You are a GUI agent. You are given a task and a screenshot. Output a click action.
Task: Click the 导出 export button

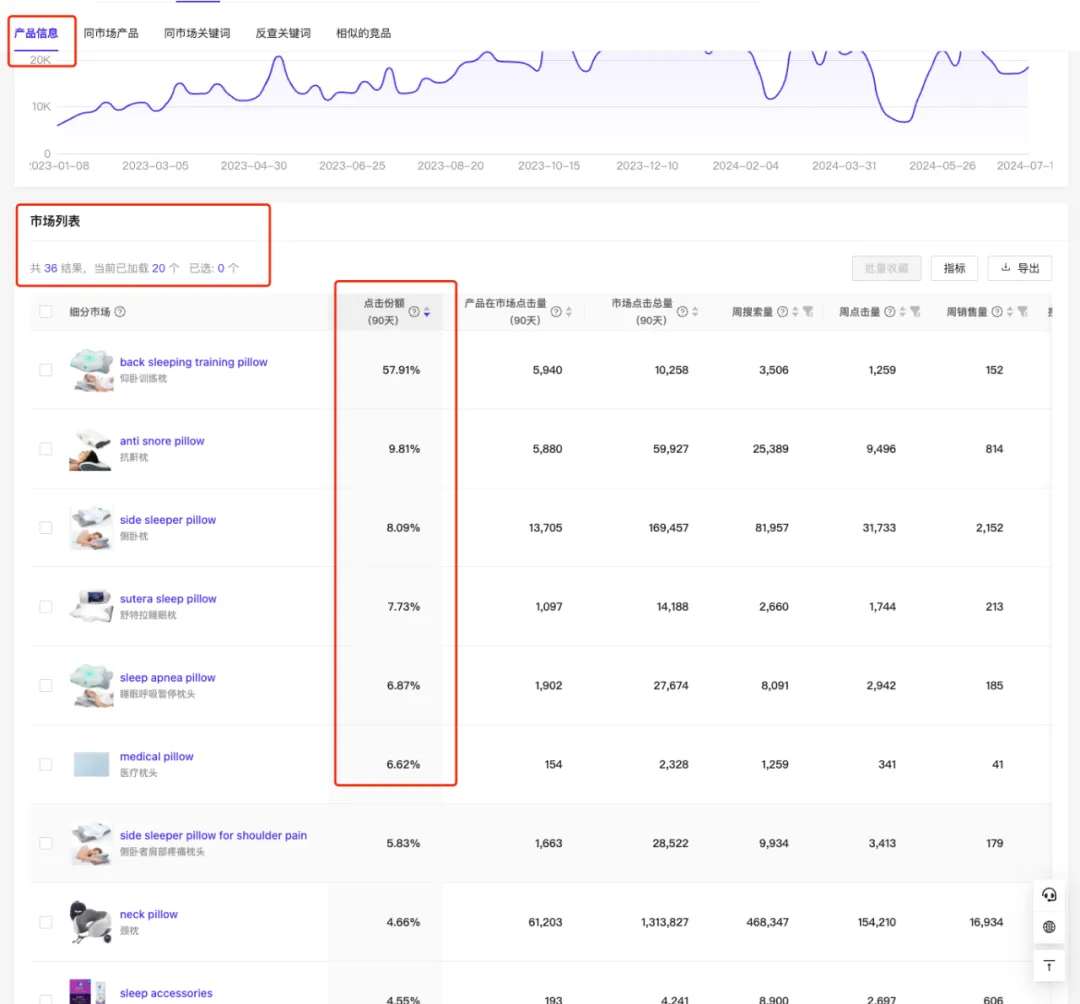point(1020,268)
